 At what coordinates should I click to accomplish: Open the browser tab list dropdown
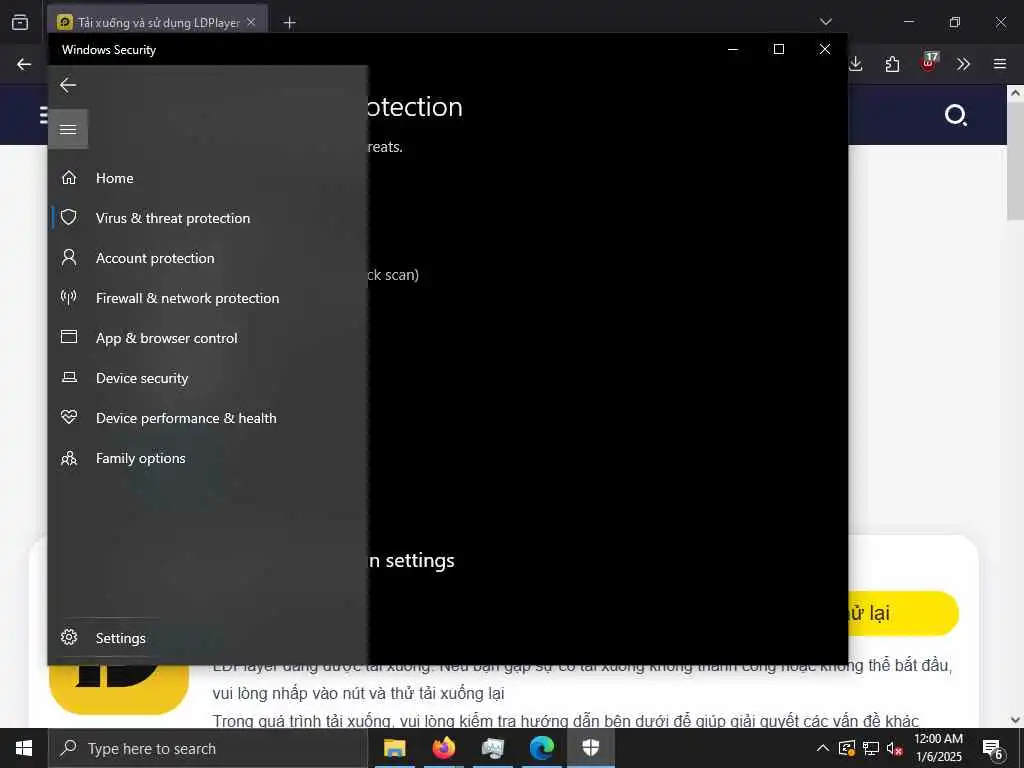tap(825, 22)
